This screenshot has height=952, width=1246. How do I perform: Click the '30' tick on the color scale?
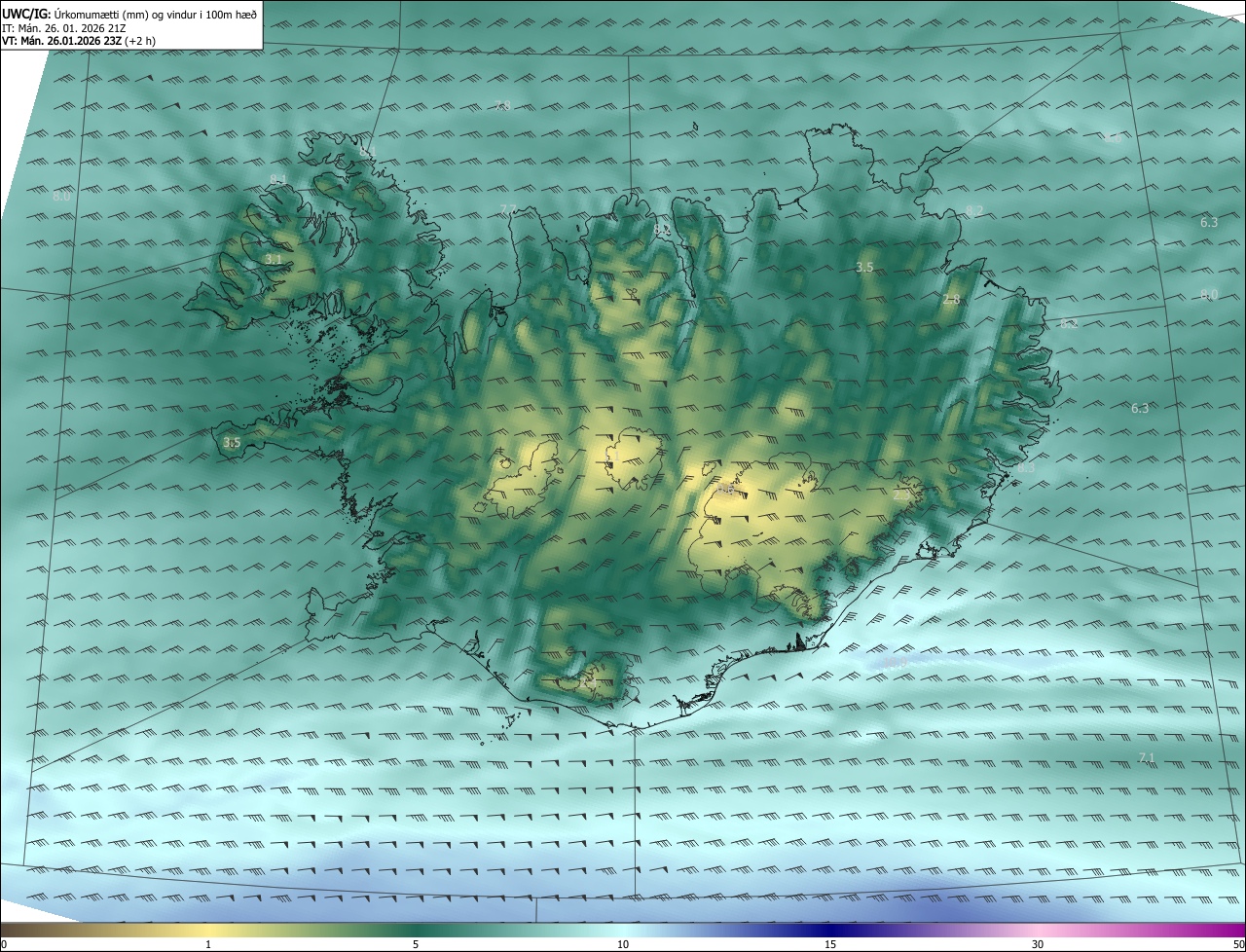1038,944
